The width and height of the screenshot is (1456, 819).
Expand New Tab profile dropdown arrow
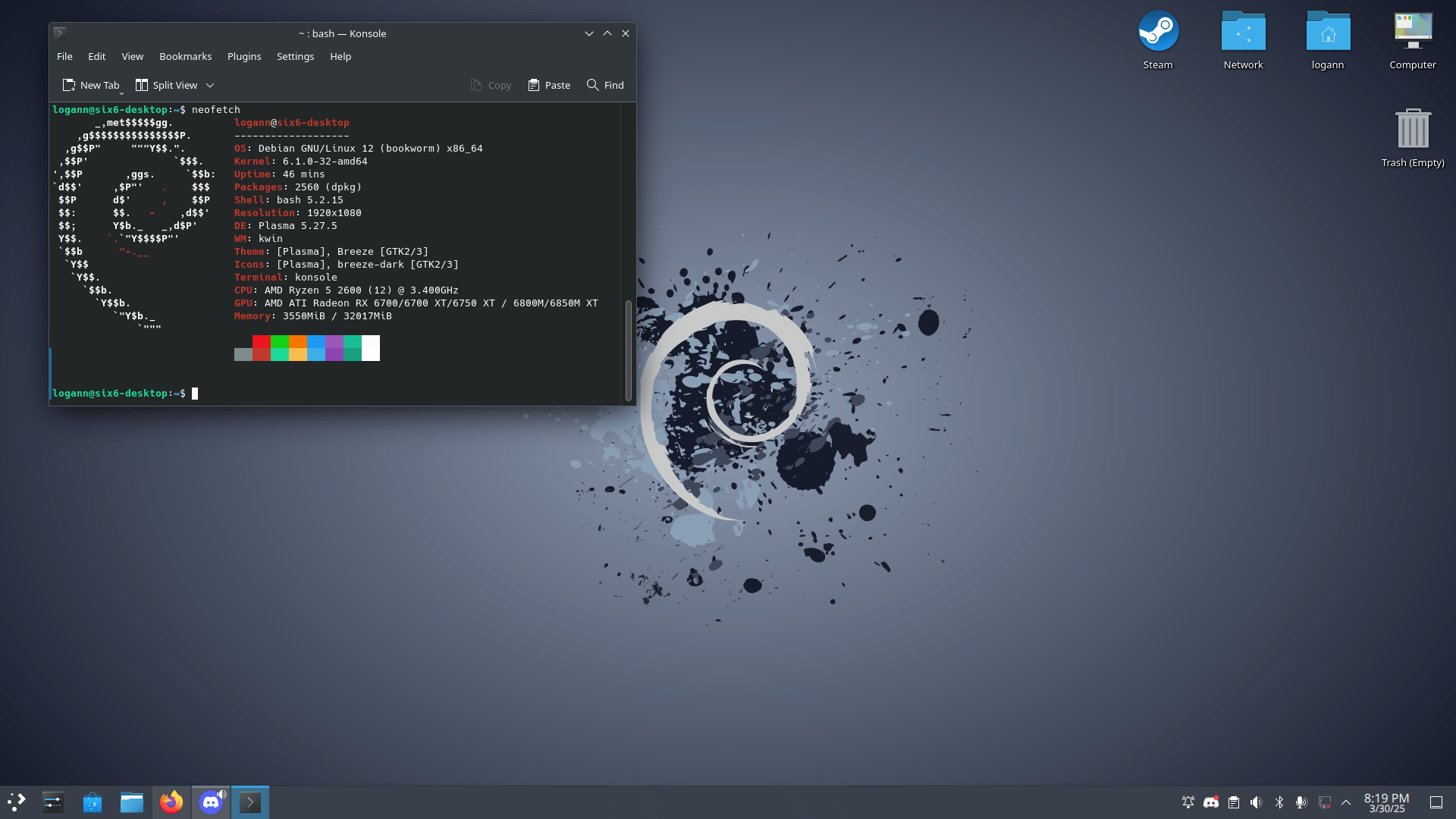point(121,93)
